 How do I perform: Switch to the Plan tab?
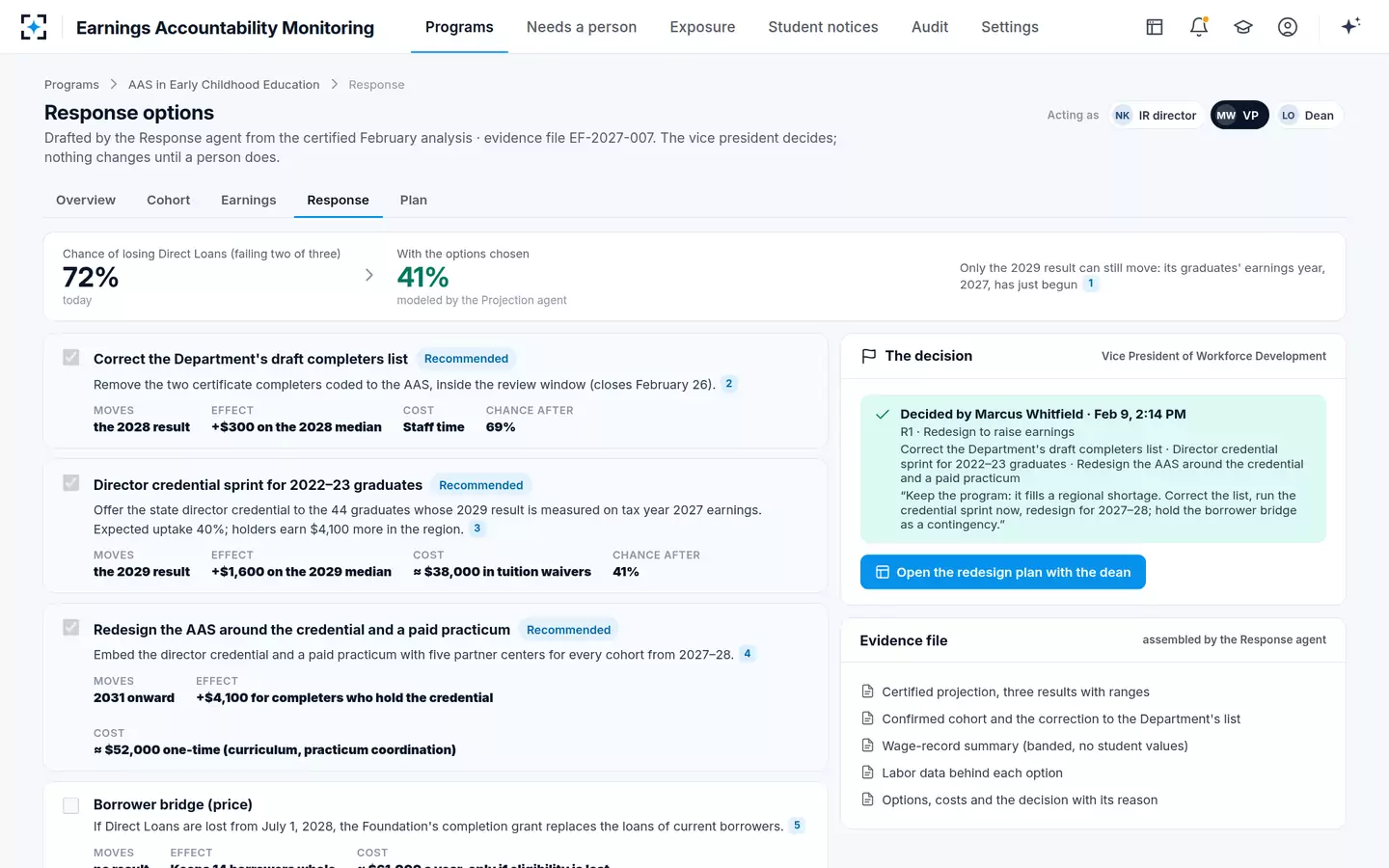point(414,201)
